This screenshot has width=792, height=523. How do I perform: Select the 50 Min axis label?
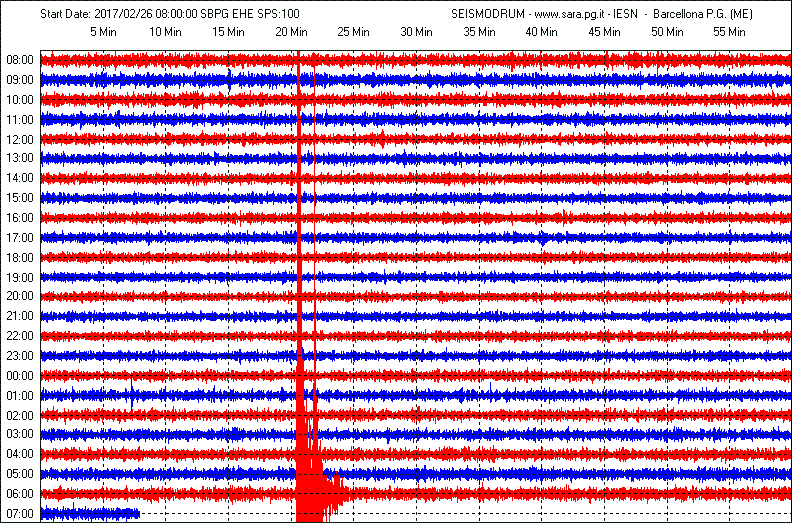click(667, 32)
